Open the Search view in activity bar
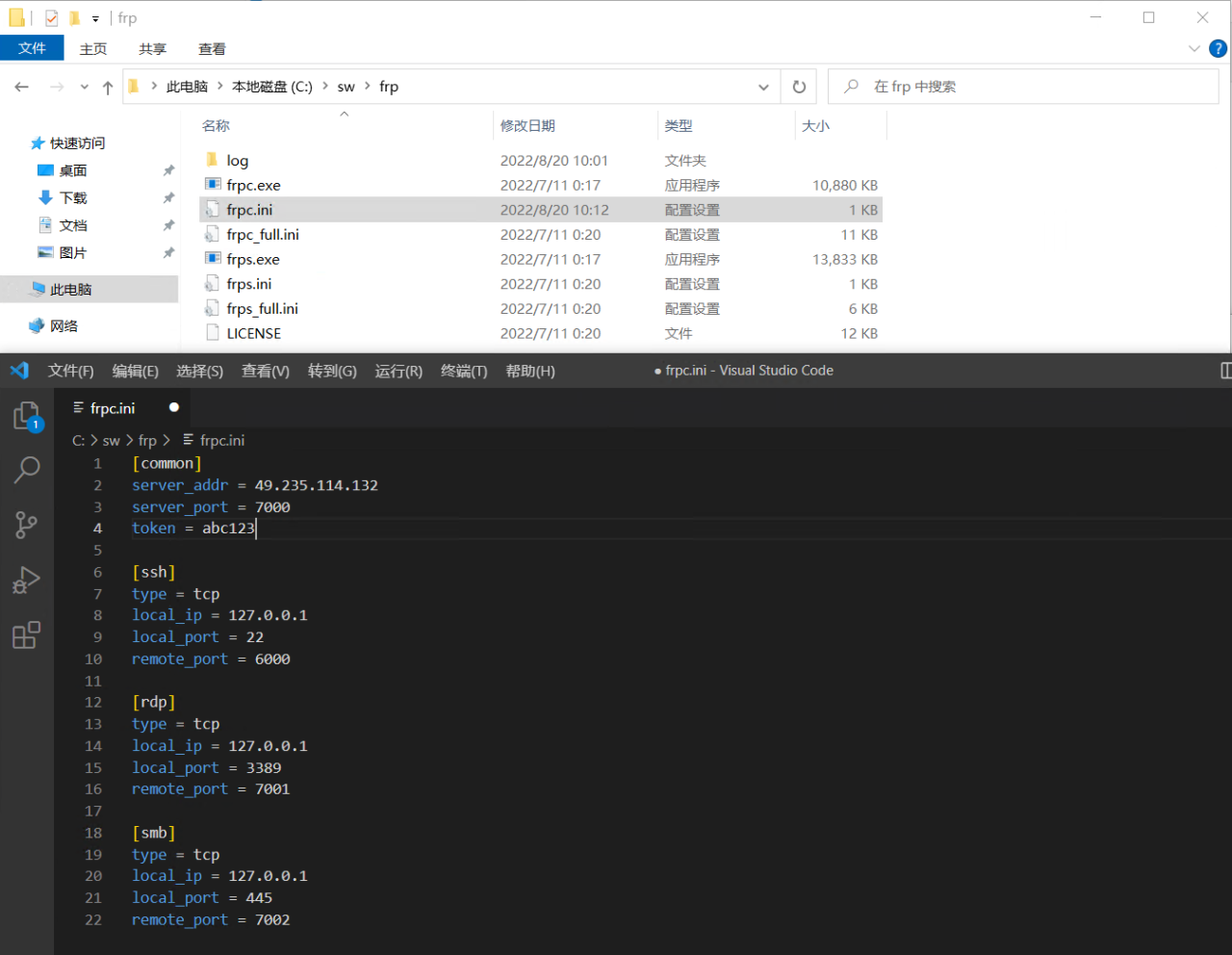Screen dimensions: 1232x955 coord(26,470)
